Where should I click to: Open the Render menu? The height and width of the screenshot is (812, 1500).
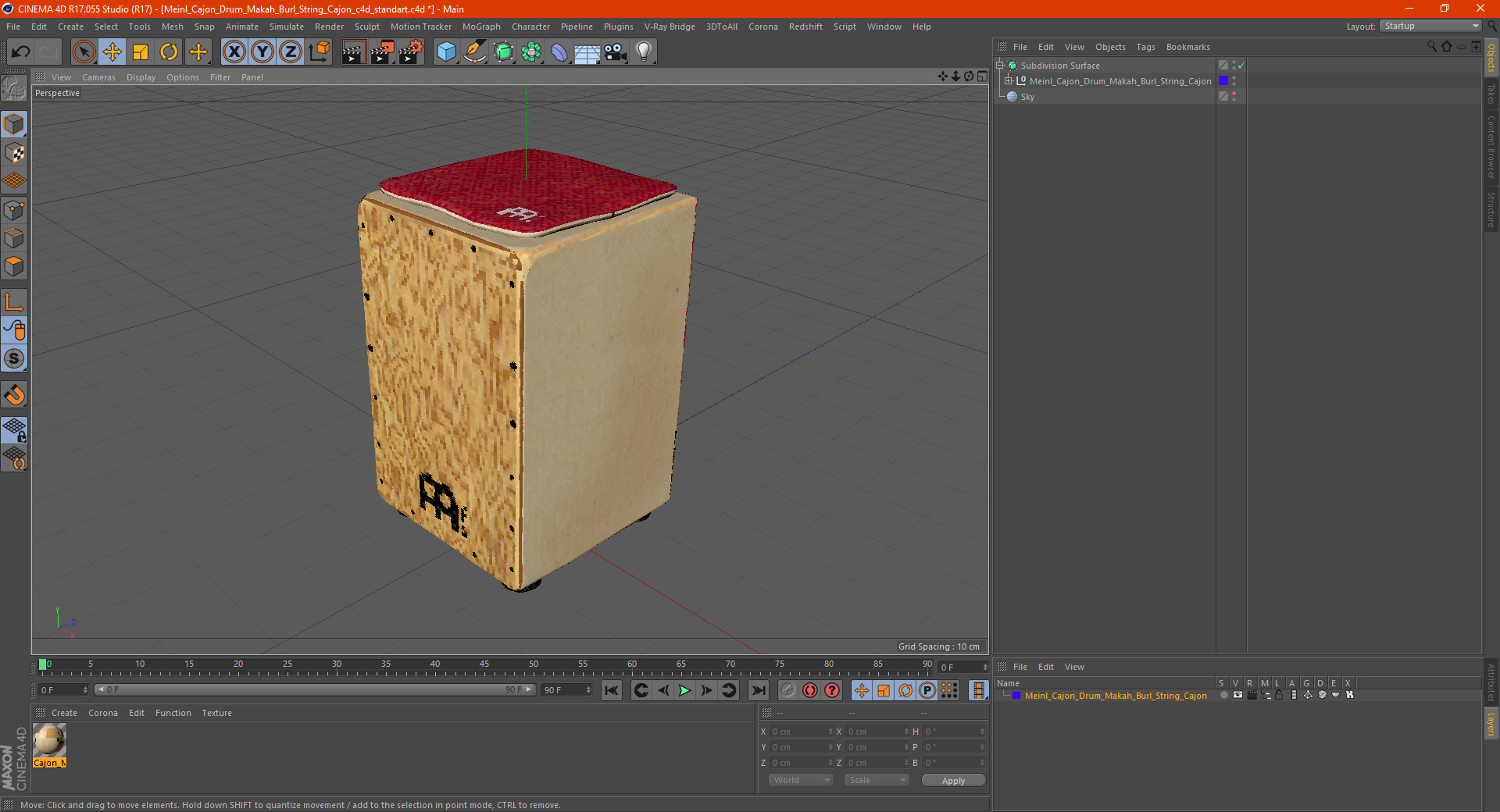[x=329, y=27]
